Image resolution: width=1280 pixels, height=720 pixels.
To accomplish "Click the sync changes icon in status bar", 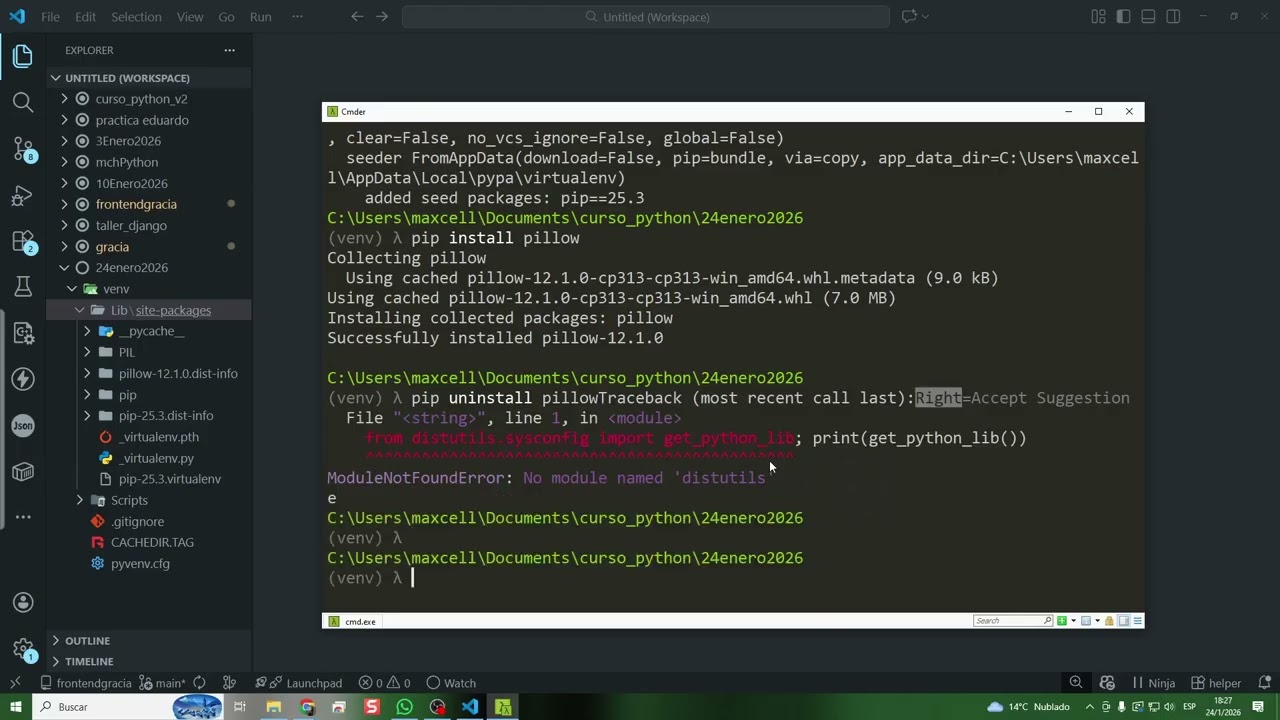I will point(199,683).
